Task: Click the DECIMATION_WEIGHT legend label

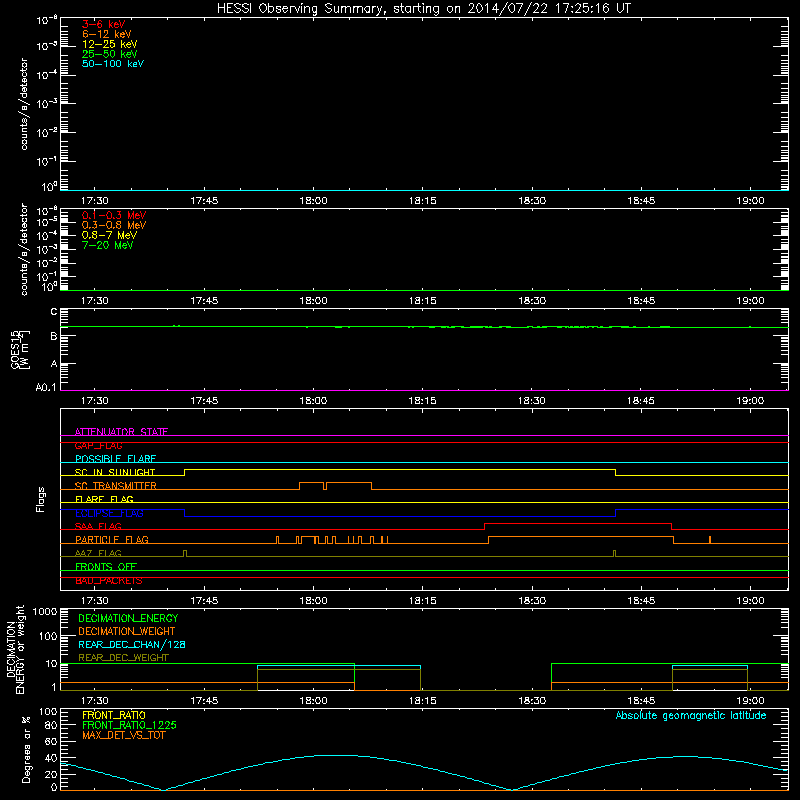Action: click(127, 631)
